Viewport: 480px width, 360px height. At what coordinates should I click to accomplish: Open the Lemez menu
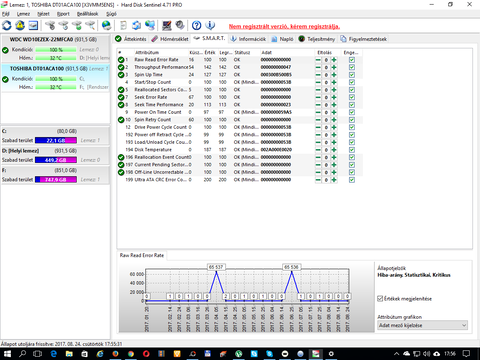(23, 14)
